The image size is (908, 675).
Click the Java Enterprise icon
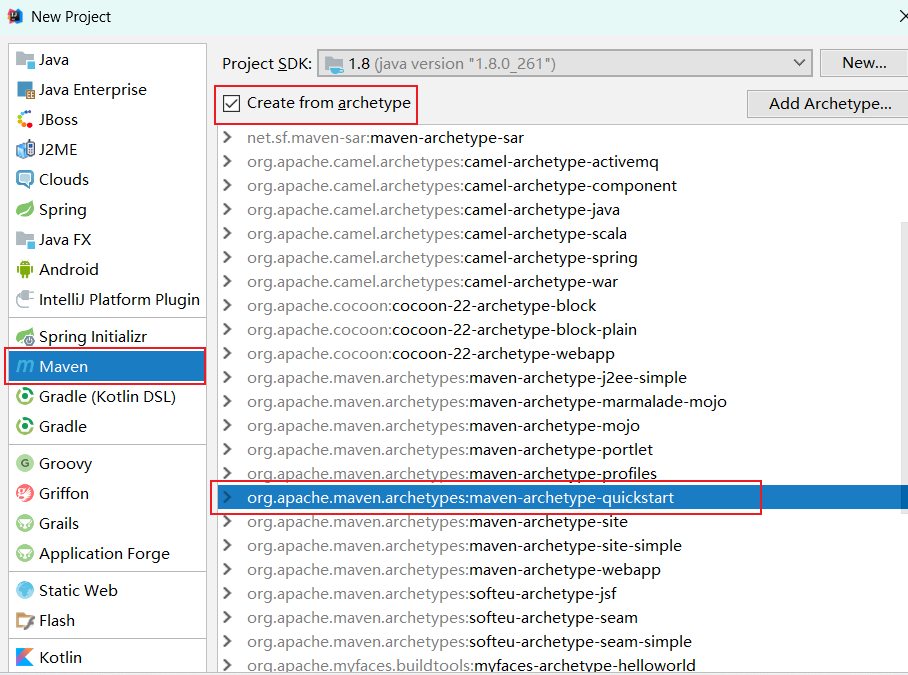tap(25, 90)
